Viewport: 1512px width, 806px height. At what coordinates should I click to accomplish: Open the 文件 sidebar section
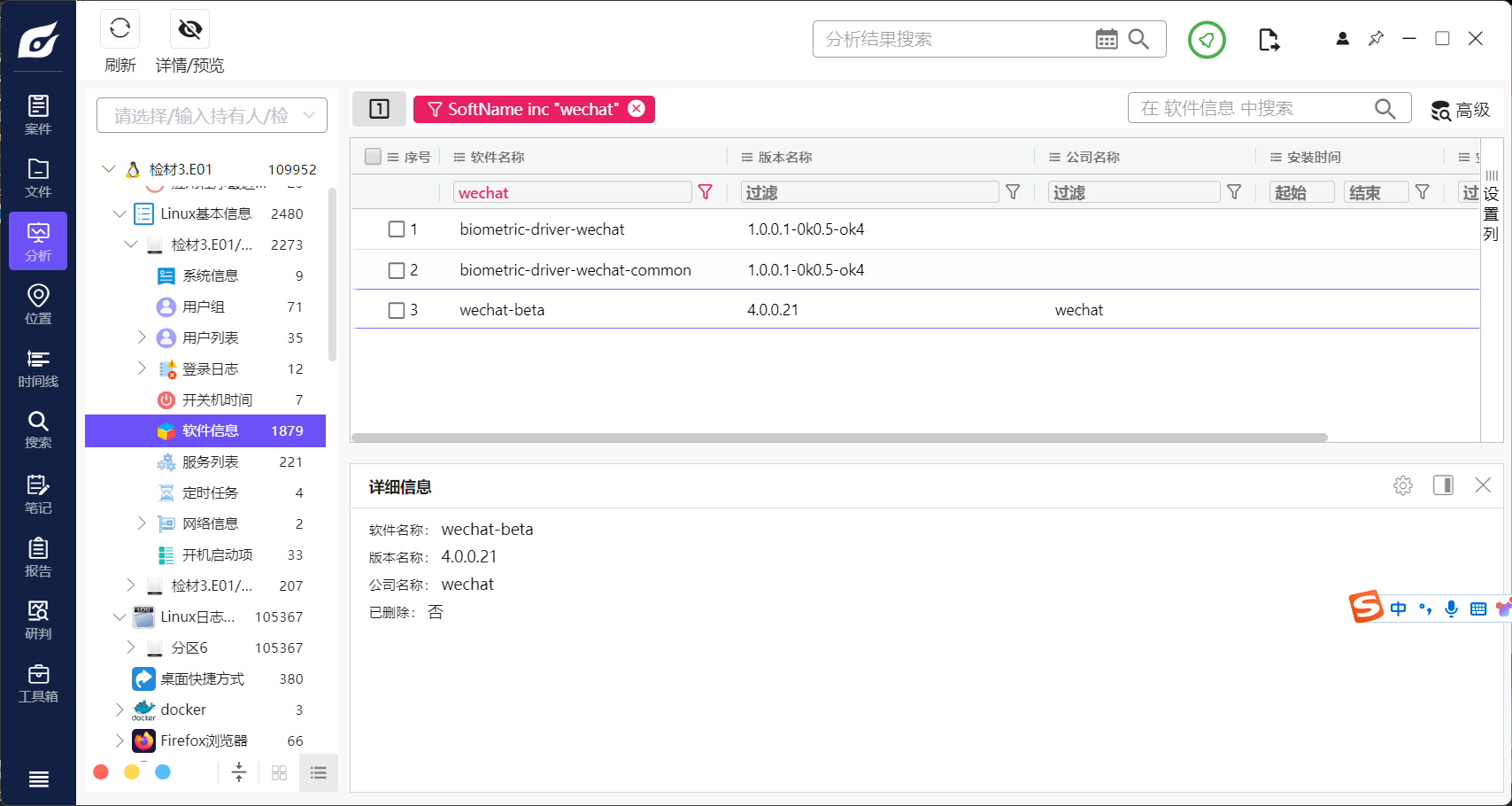pyautogui.click(x=38, y=178)
